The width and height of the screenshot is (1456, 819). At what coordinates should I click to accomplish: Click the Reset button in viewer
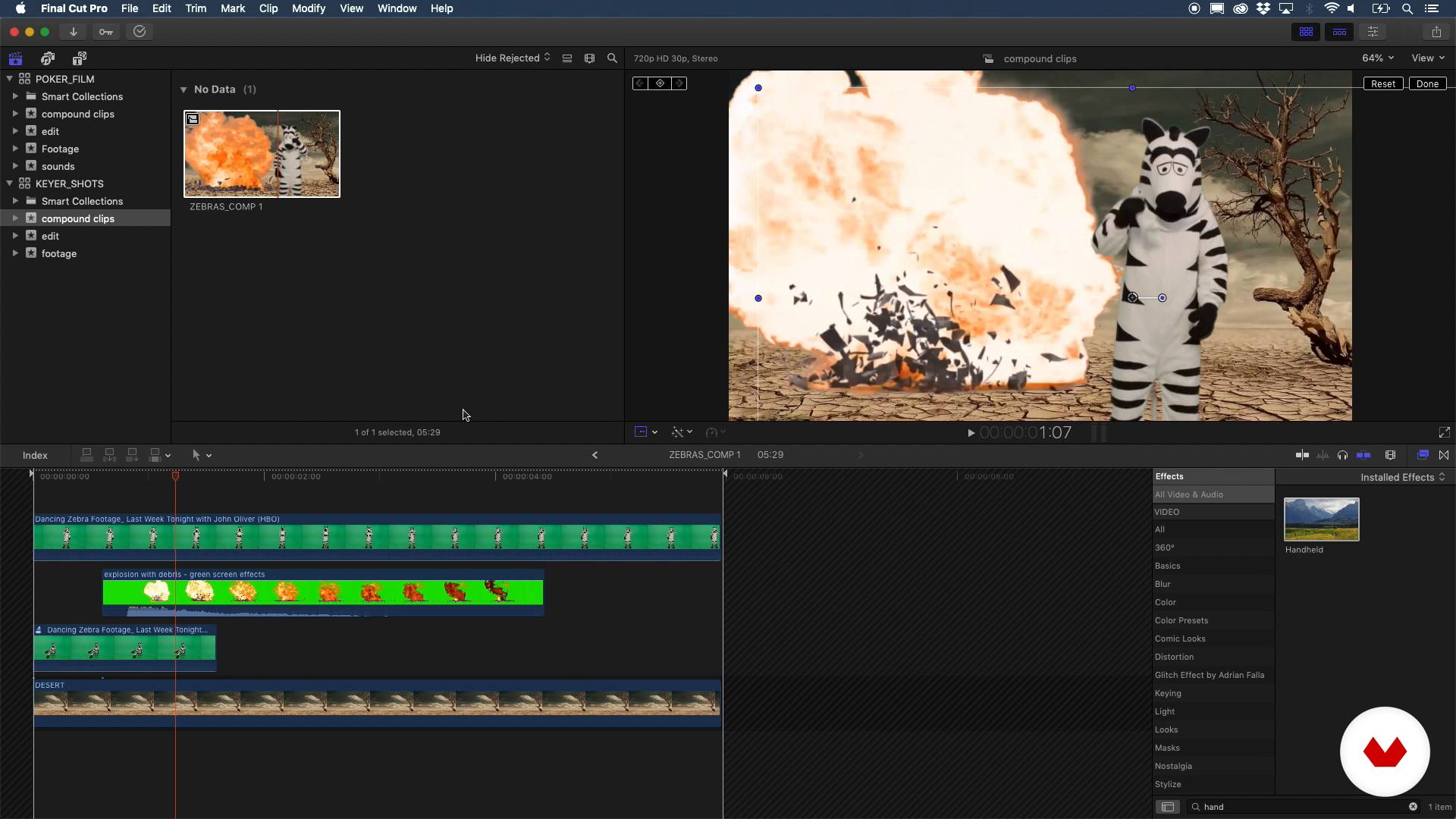pyautogui.click(x=1383, y=84)
